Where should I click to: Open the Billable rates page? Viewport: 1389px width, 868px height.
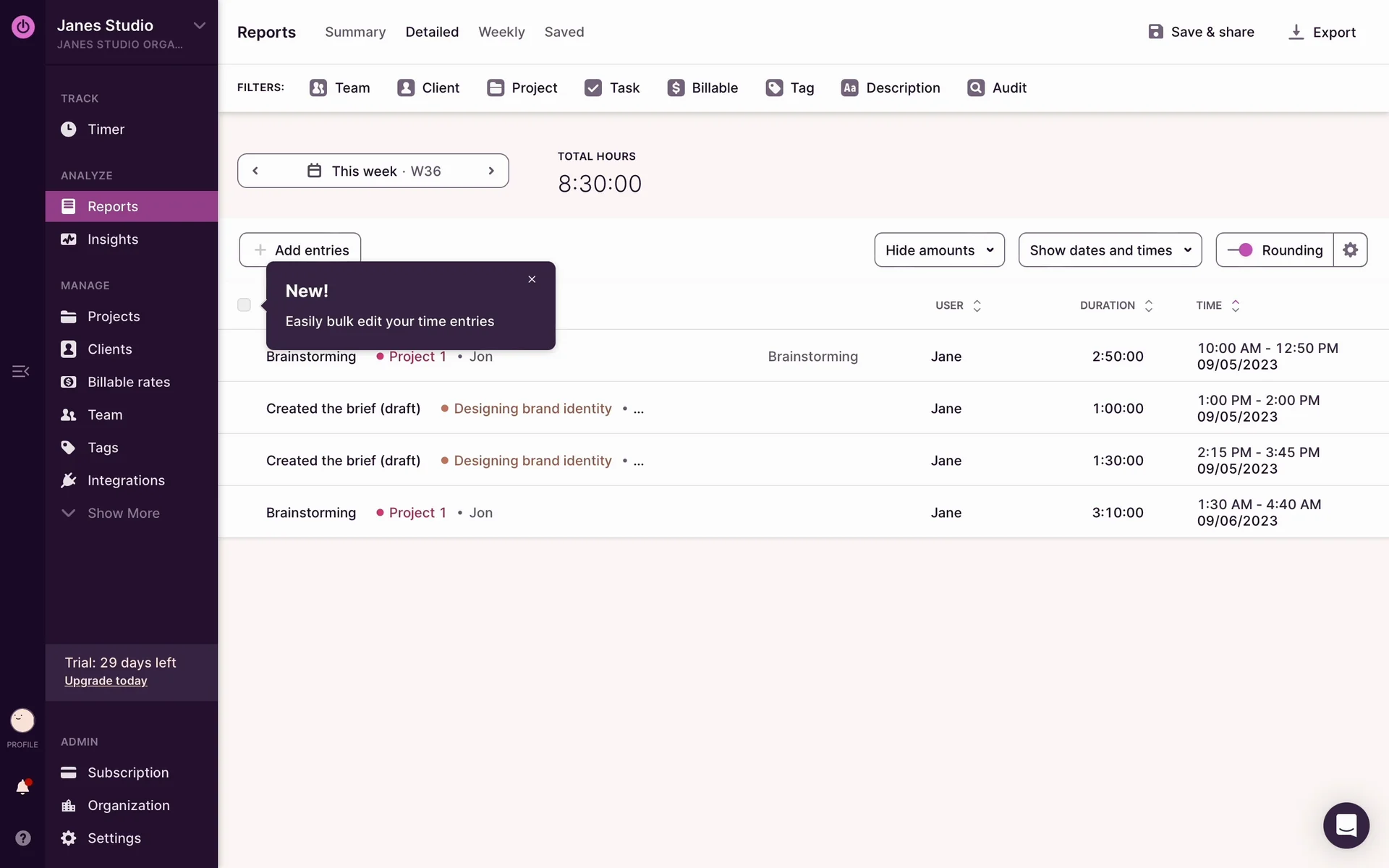tap(128, 382)
